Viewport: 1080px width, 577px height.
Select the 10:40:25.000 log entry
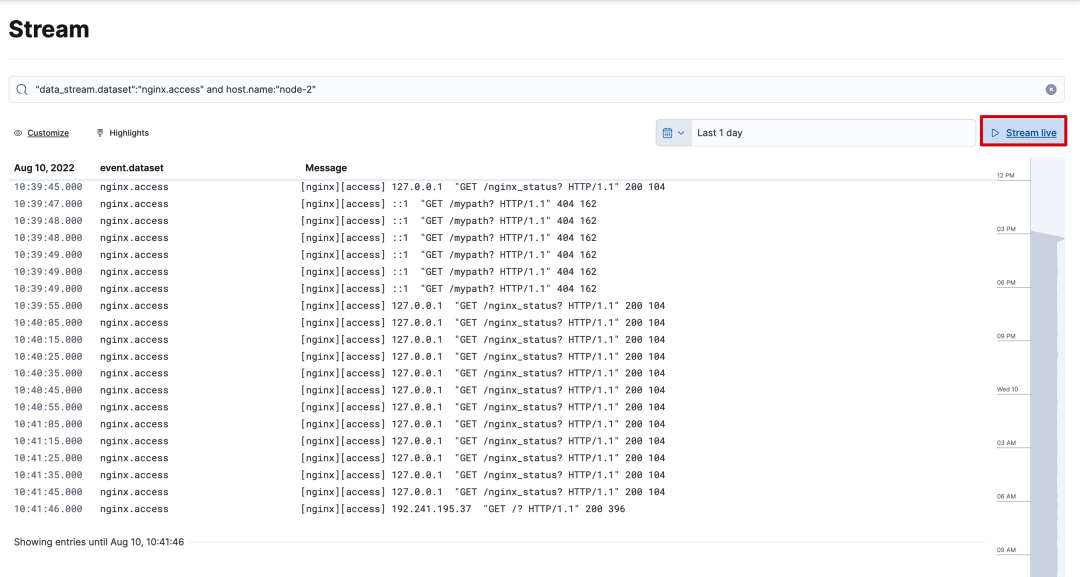pos(498,357)
